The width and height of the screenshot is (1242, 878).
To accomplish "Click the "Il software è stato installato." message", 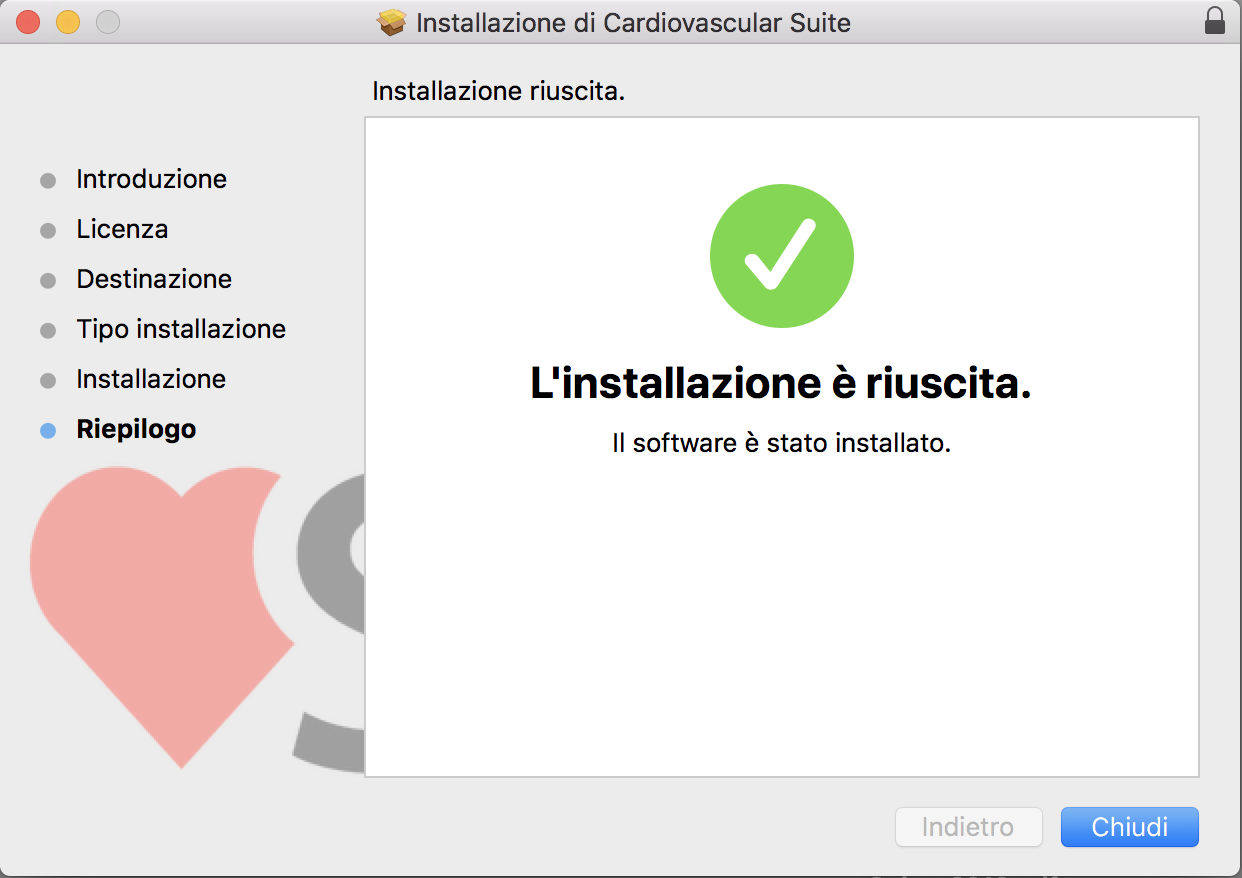I will click(x=781, y=442).
